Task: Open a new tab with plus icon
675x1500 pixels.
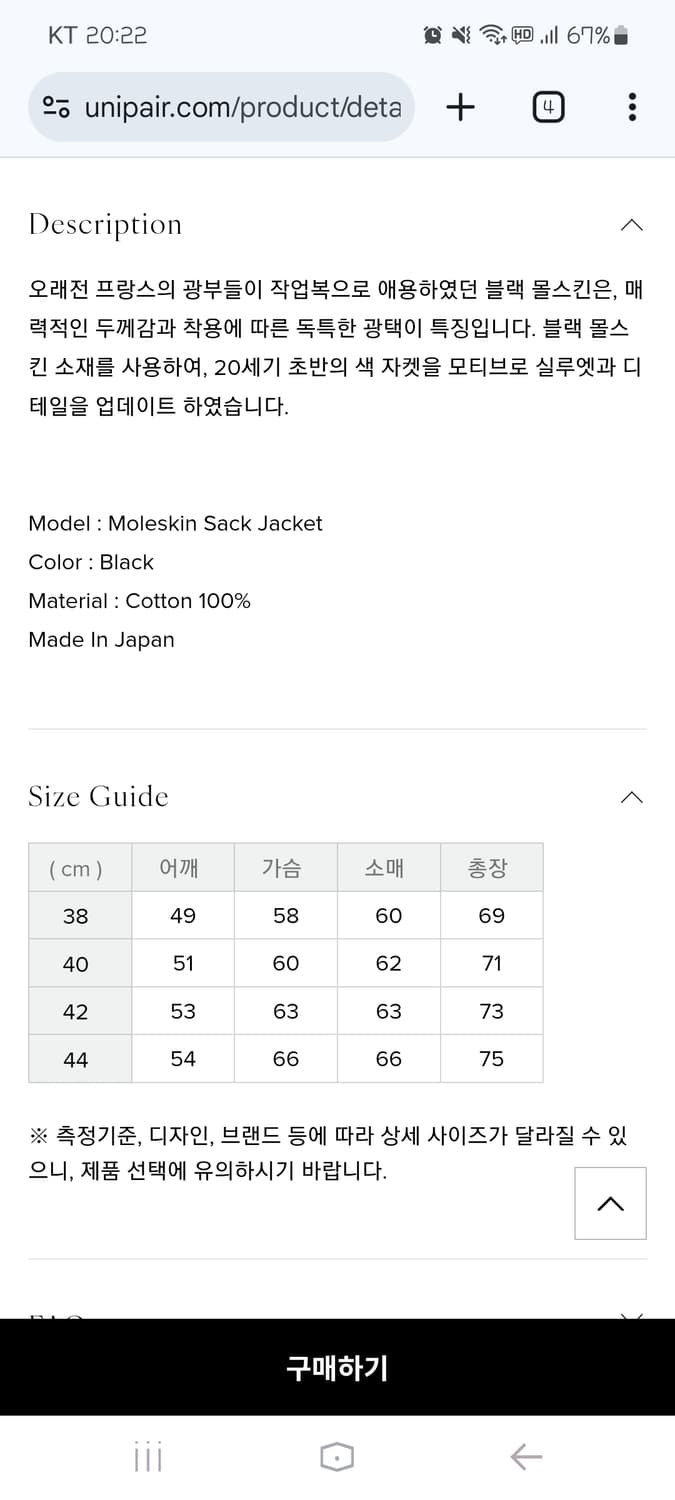Action: [x=460, y=107]
